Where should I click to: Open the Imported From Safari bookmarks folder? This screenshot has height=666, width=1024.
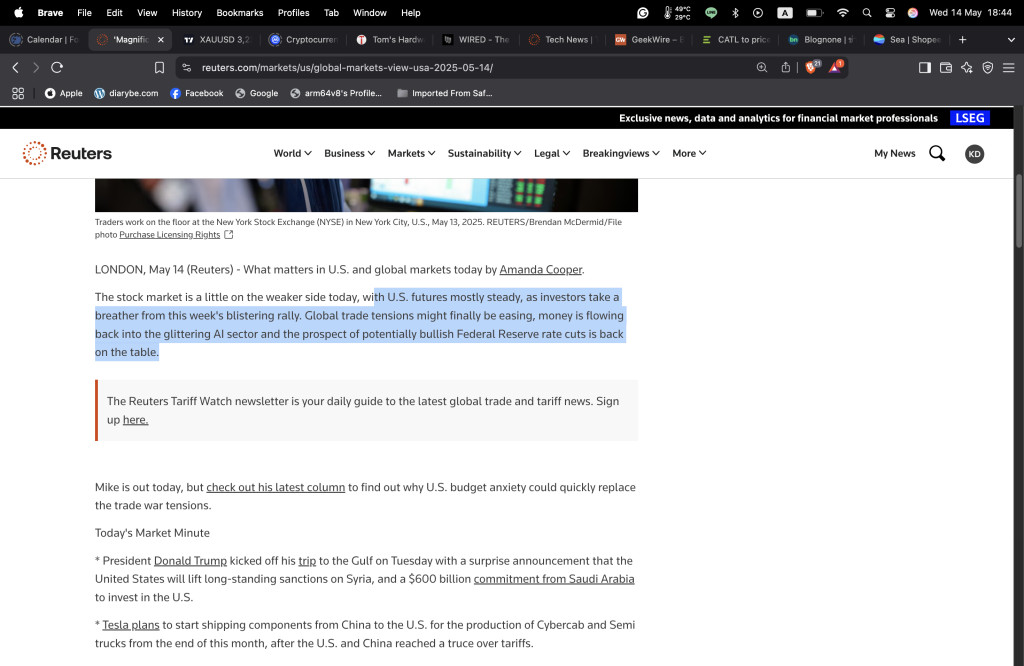[444, 93]
